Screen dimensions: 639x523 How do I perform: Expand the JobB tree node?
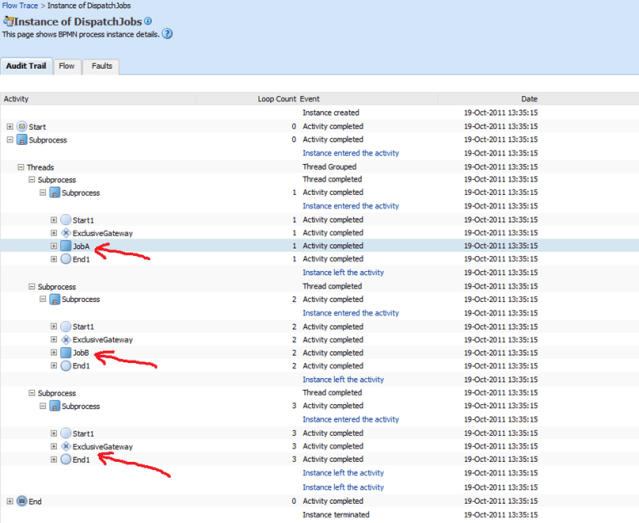(54, 353)
